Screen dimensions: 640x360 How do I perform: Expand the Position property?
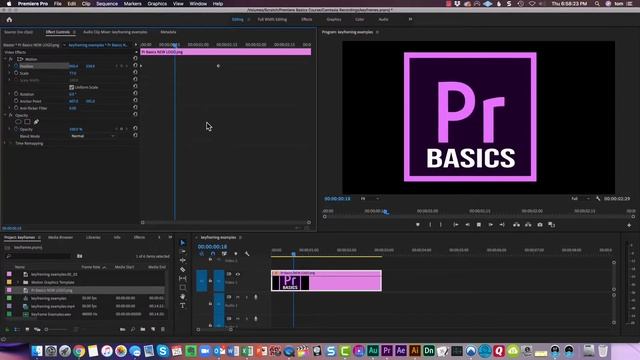tap(9, 66)
